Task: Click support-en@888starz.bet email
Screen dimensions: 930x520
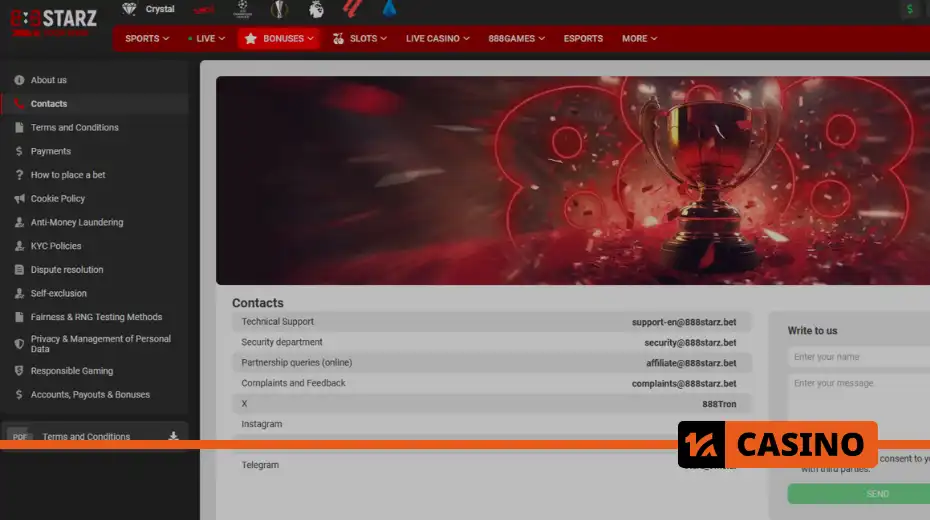Action: click(684, 322)
